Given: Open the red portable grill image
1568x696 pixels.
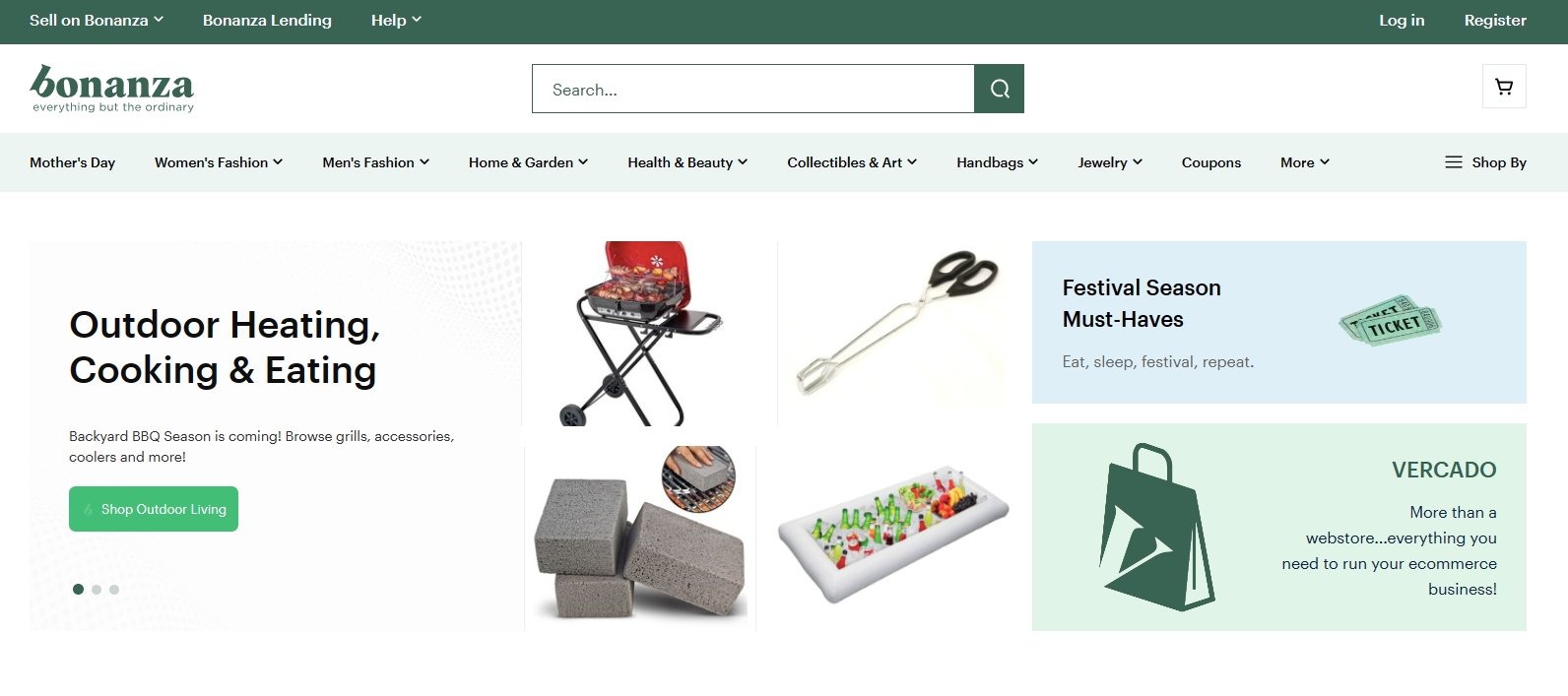Looking at the screenshot, I should [x=650, y=333].
